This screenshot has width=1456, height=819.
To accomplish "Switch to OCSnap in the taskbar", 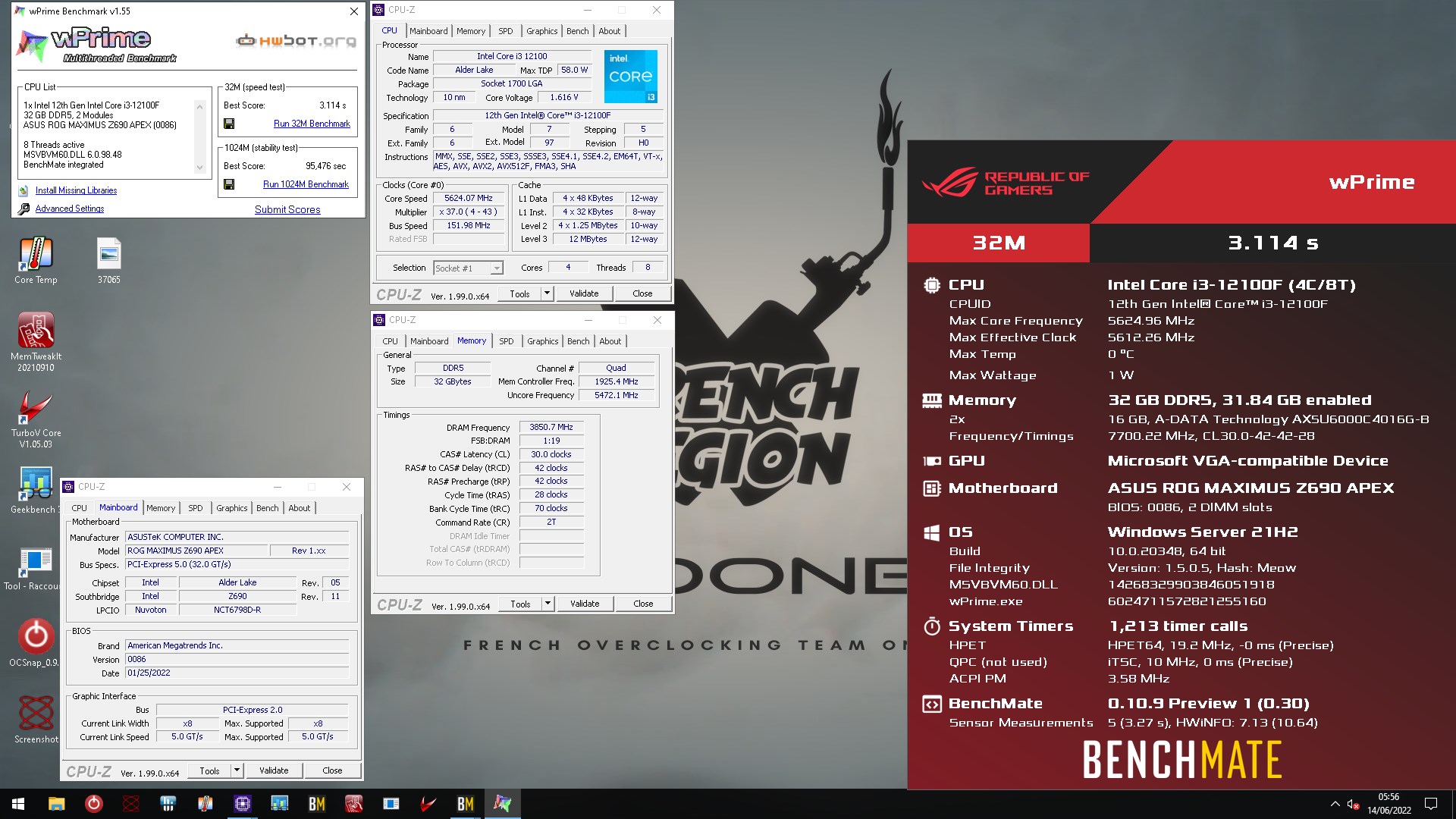I will tap(94, 804).
